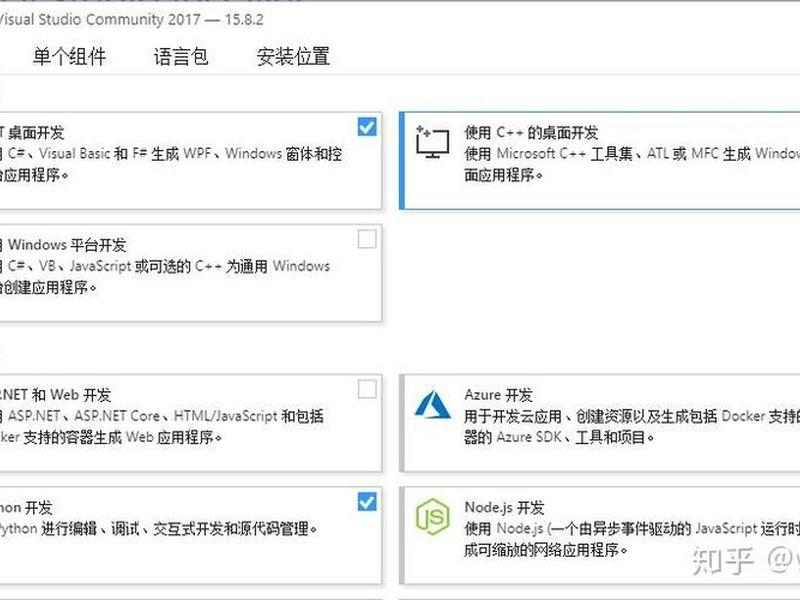Click the Node.js hexagon logo icon

pyautogui.click(x=432, y=516)
